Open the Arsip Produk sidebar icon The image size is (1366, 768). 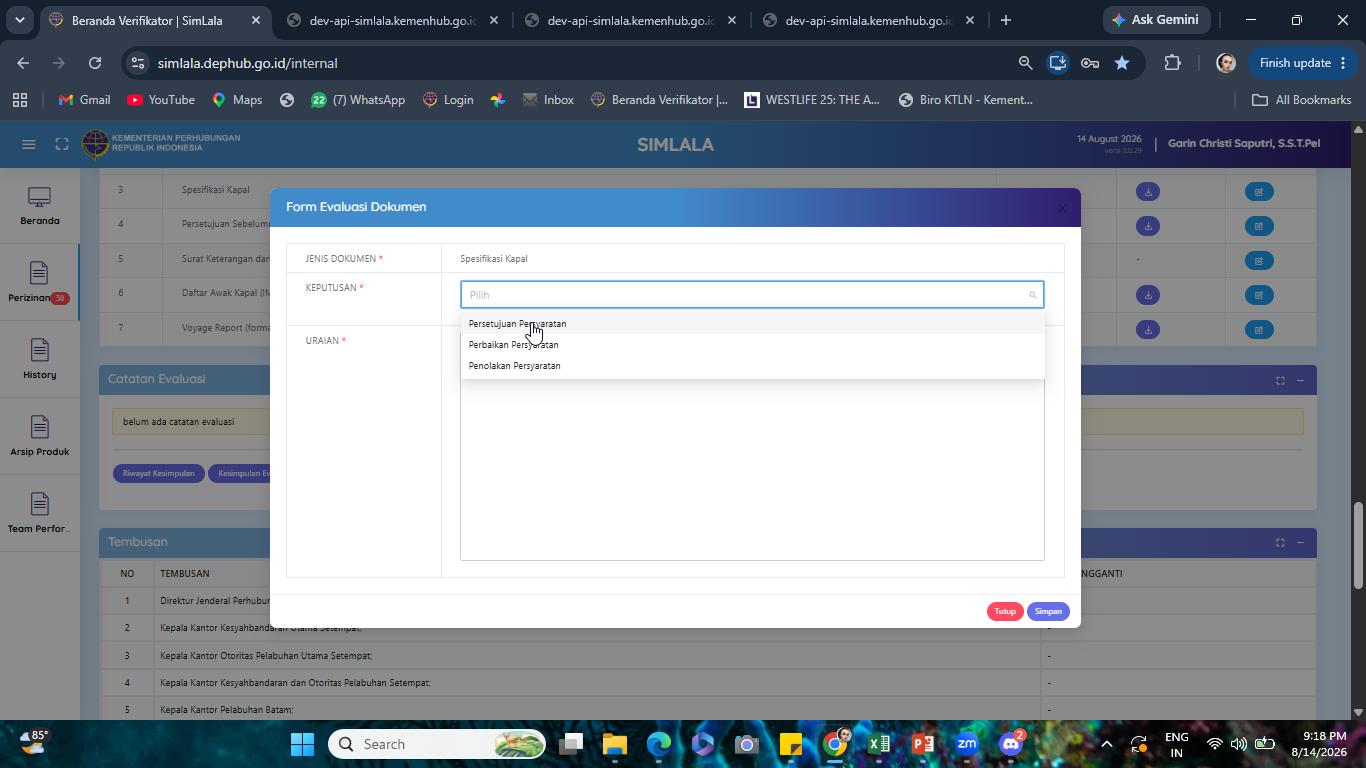(x=39, y=437)
